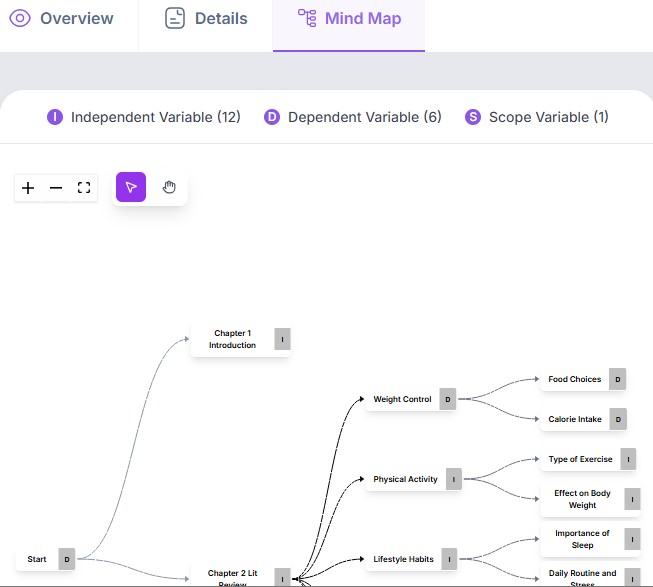Select the Importance of Sleep node
Screen dimensions: 653x587
590,539
